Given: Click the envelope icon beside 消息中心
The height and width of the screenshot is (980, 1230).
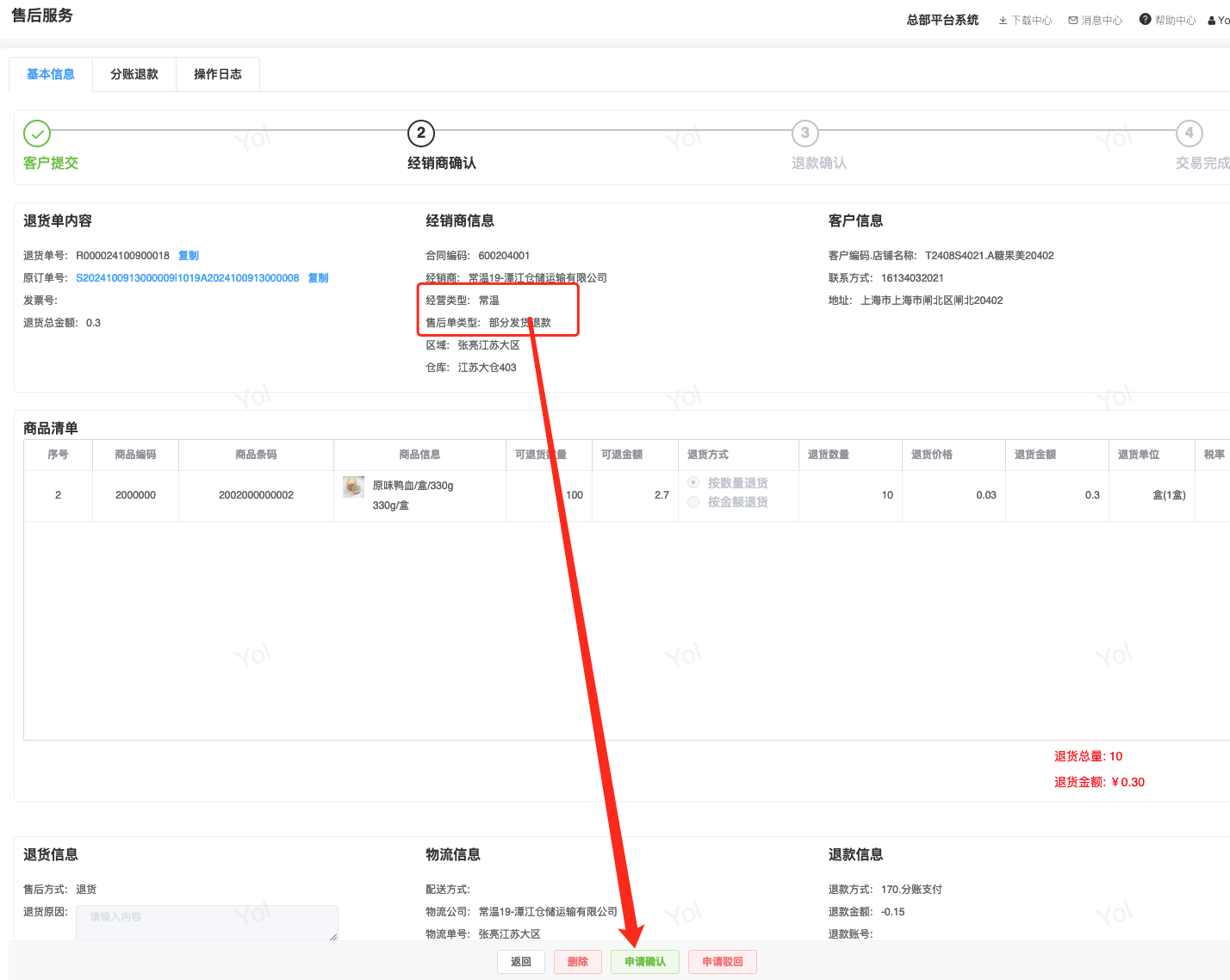Looking at the screenshot, I should 1073,21.
